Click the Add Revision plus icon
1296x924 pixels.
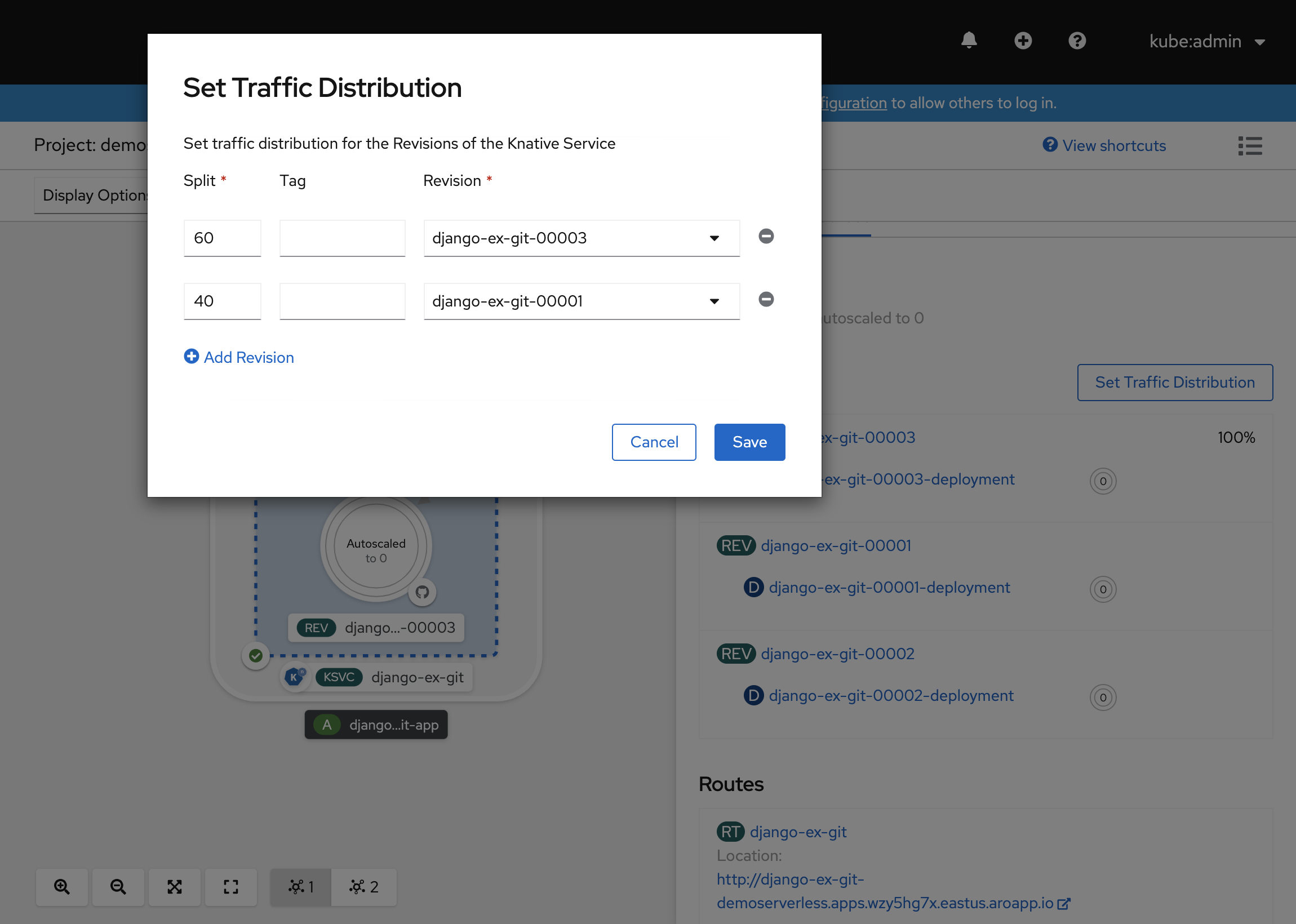[190, 357]
